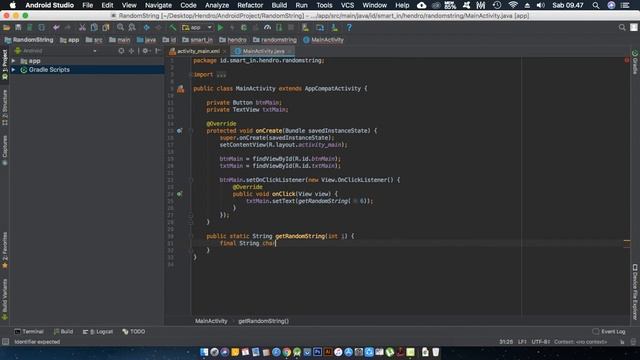Click the getRandomString() editor breadcrumb
The height and width of the screenshot is (360, 640).
[x=263, y=321]
